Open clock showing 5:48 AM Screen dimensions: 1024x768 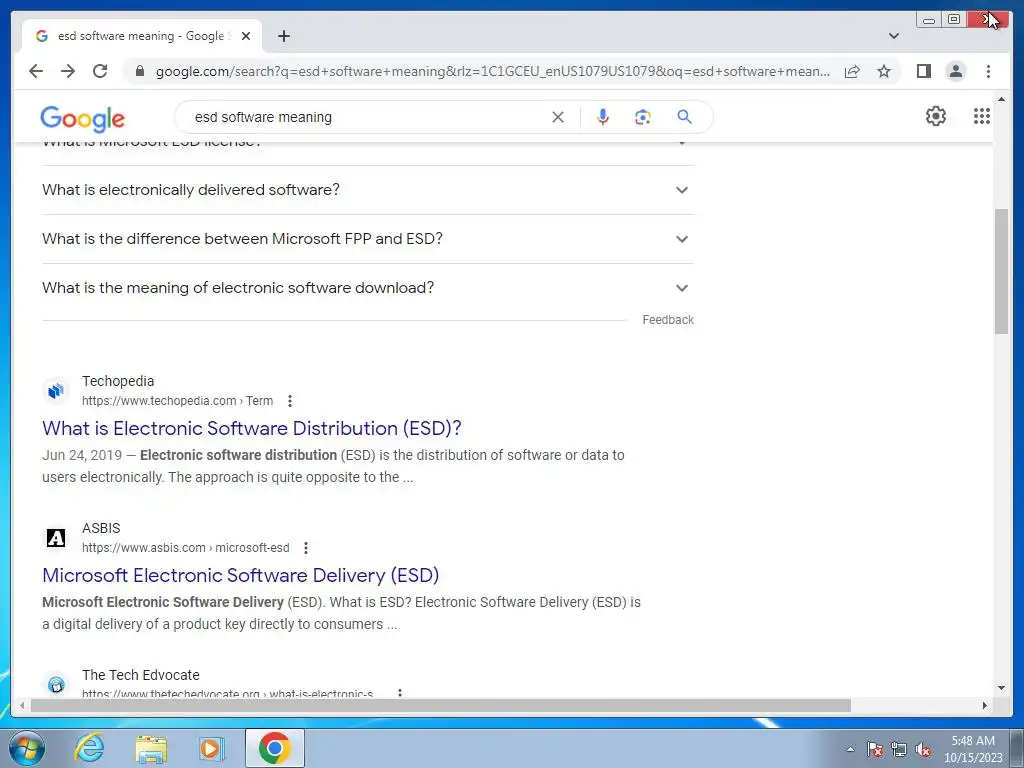(x=973, y=749)
